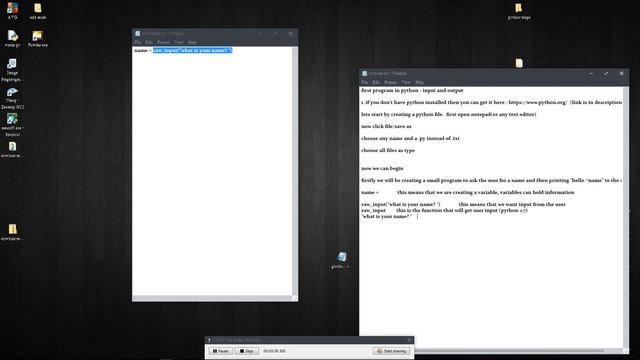
Task: Click the left Notepad's horizontal scrollbar
Action: (x=212, y=298)
